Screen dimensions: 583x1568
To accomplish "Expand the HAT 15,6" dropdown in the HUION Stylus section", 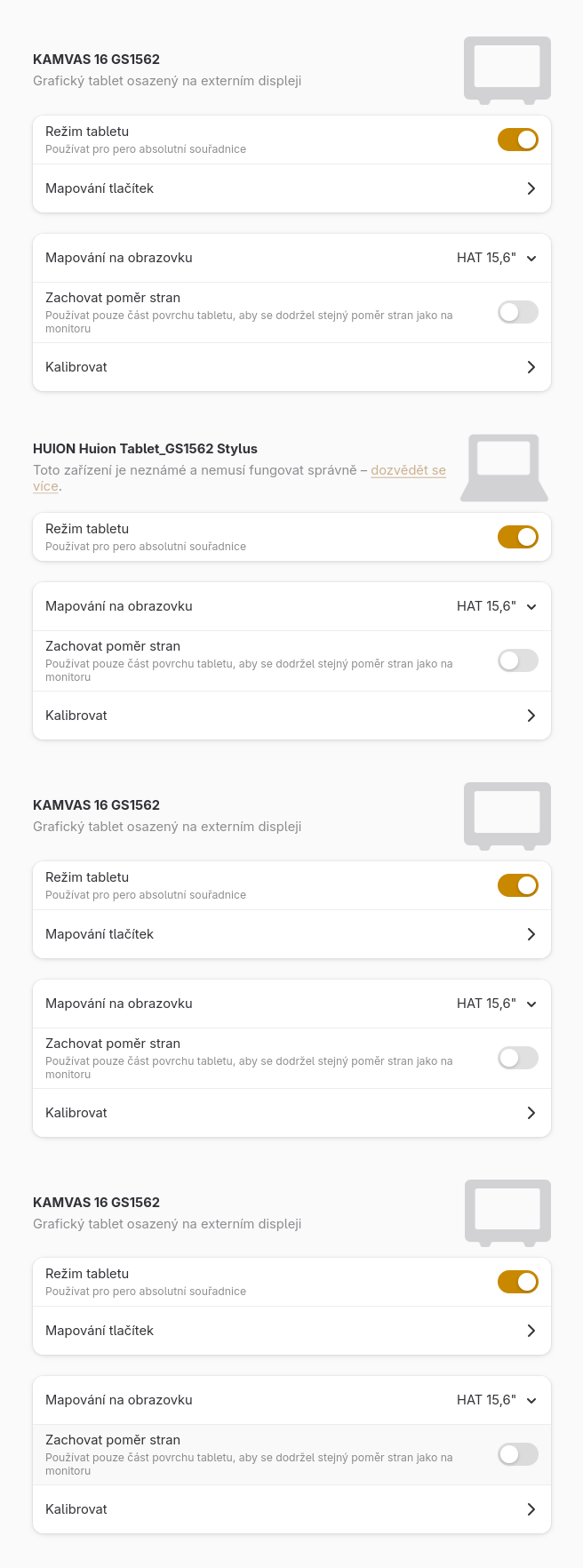I will coord(496,606).
